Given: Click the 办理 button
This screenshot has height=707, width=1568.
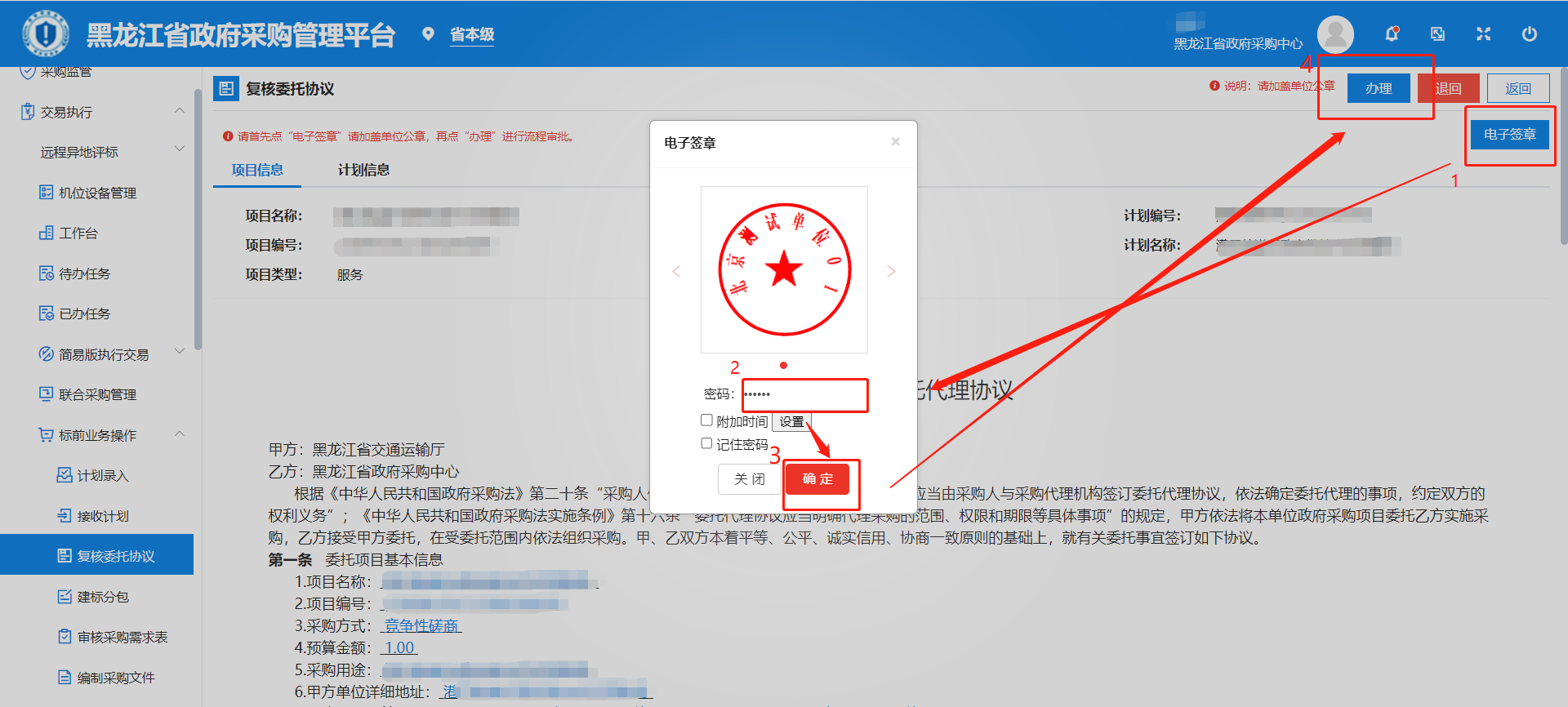Looking at the screenshot, I should [x=1379, y=88].
